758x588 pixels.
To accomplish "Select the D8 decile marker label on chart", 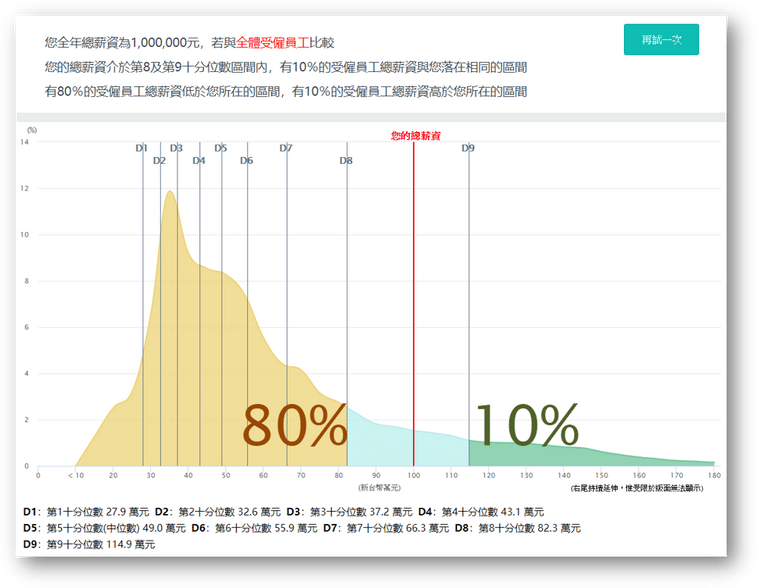I will pos(346,161).
